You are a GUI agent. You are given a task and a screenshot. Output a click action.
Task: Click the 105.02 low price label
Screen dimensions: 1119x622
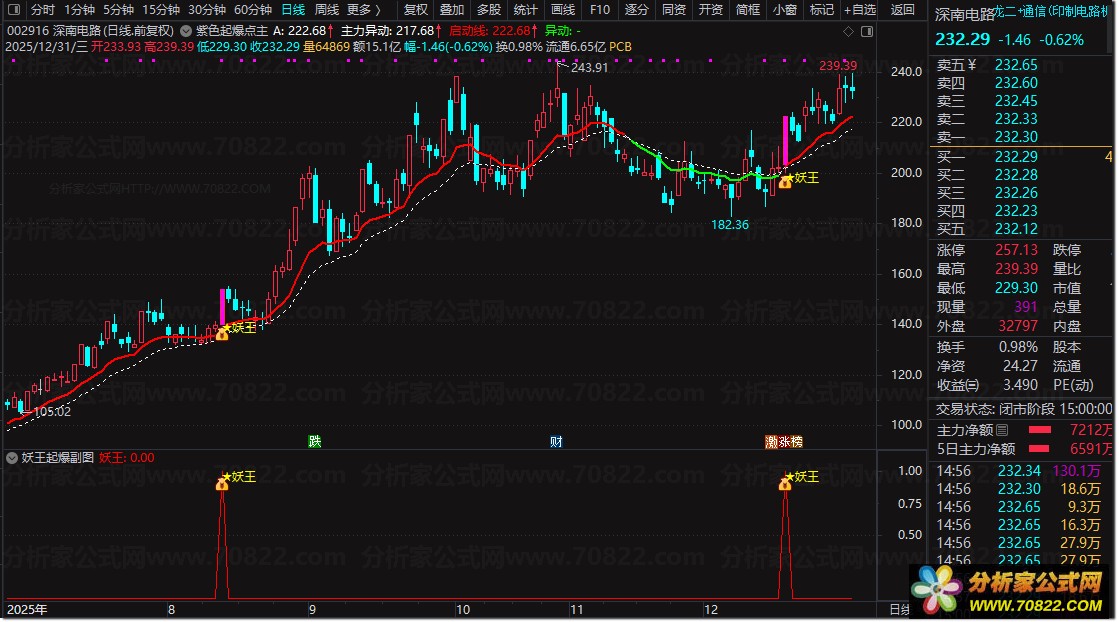click(52, 412)
